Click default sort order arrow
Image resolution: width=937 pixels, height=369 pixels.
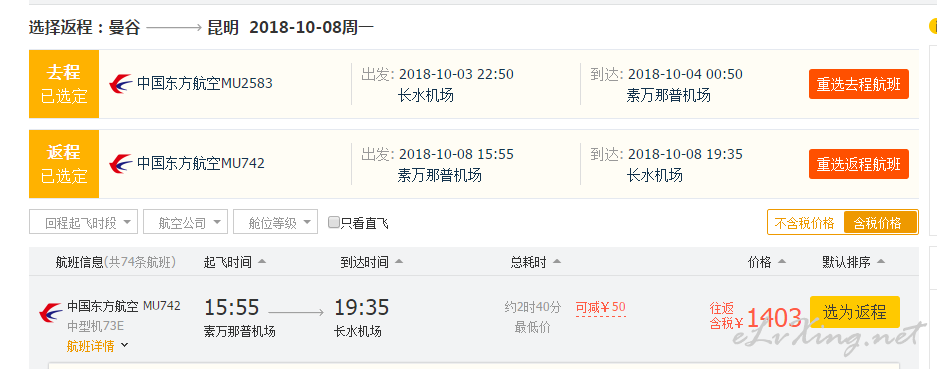[880, 262]
